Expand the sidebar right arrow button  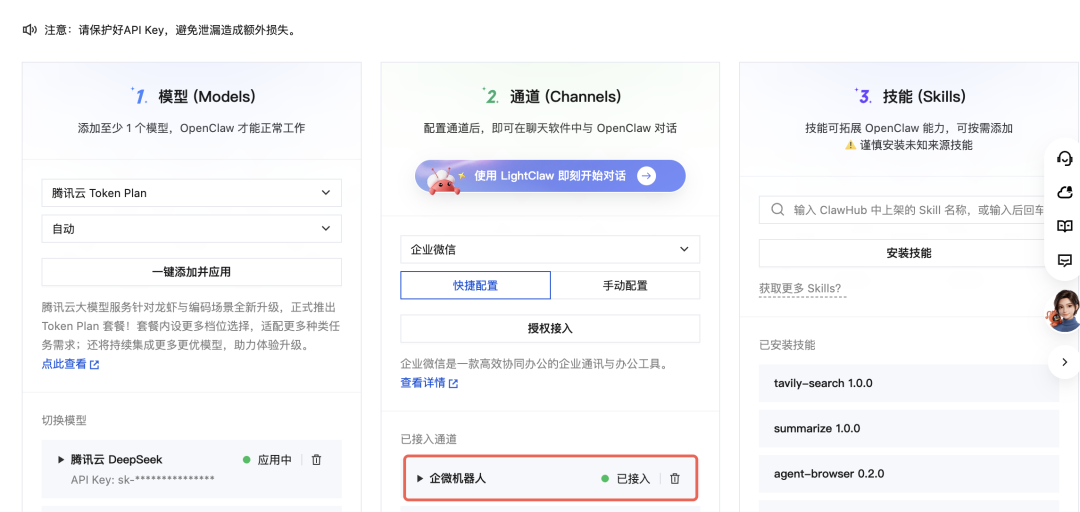coord(1065,362)
